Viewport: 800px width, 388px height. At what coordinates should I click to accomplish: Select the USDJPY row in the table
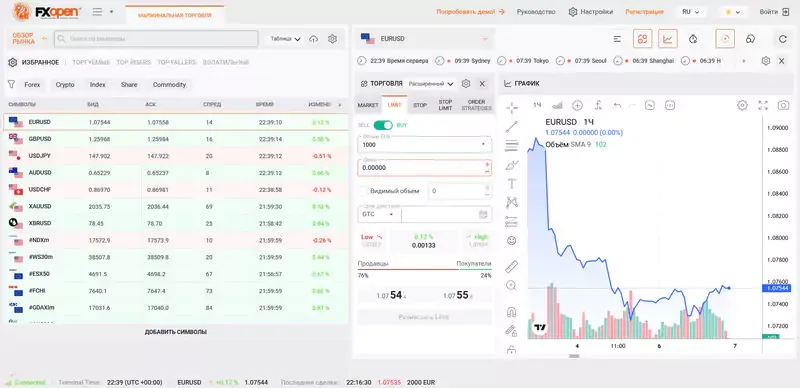coord(176,156)
